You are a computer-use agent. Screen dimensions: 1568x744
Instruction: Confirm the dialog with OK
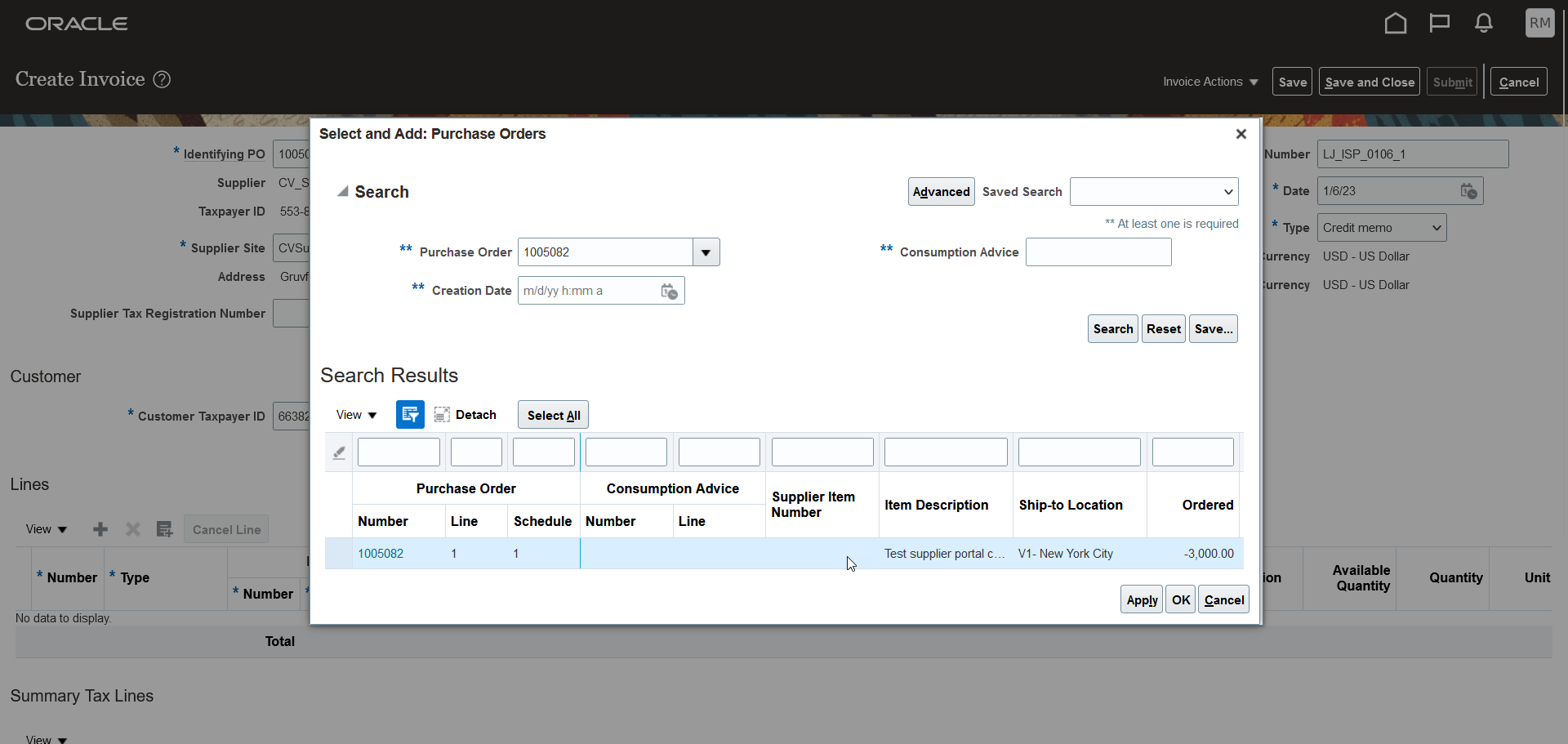[x=1181, y=599]
